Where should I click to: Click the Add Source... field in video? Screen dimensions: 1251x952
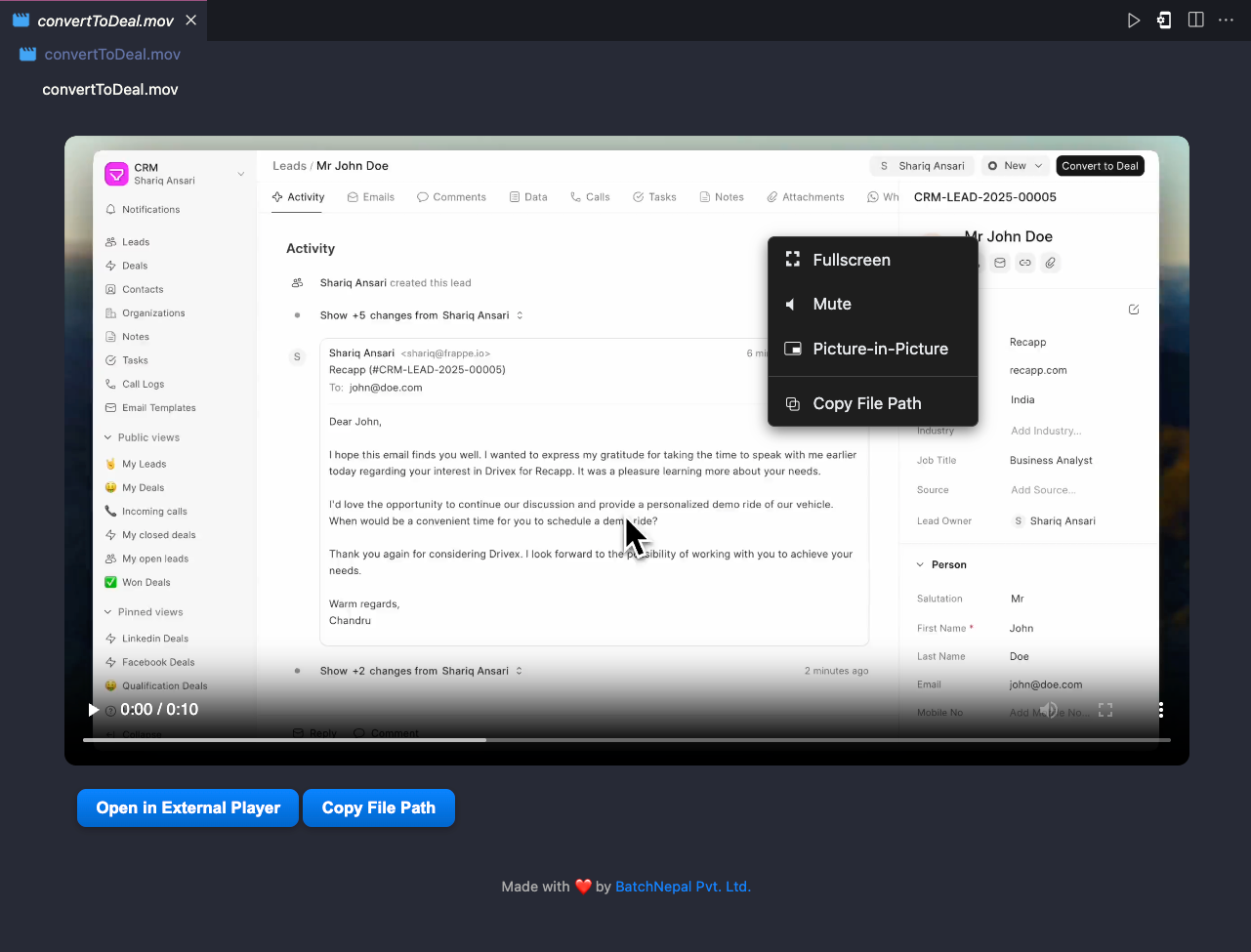click(1043, 490)
